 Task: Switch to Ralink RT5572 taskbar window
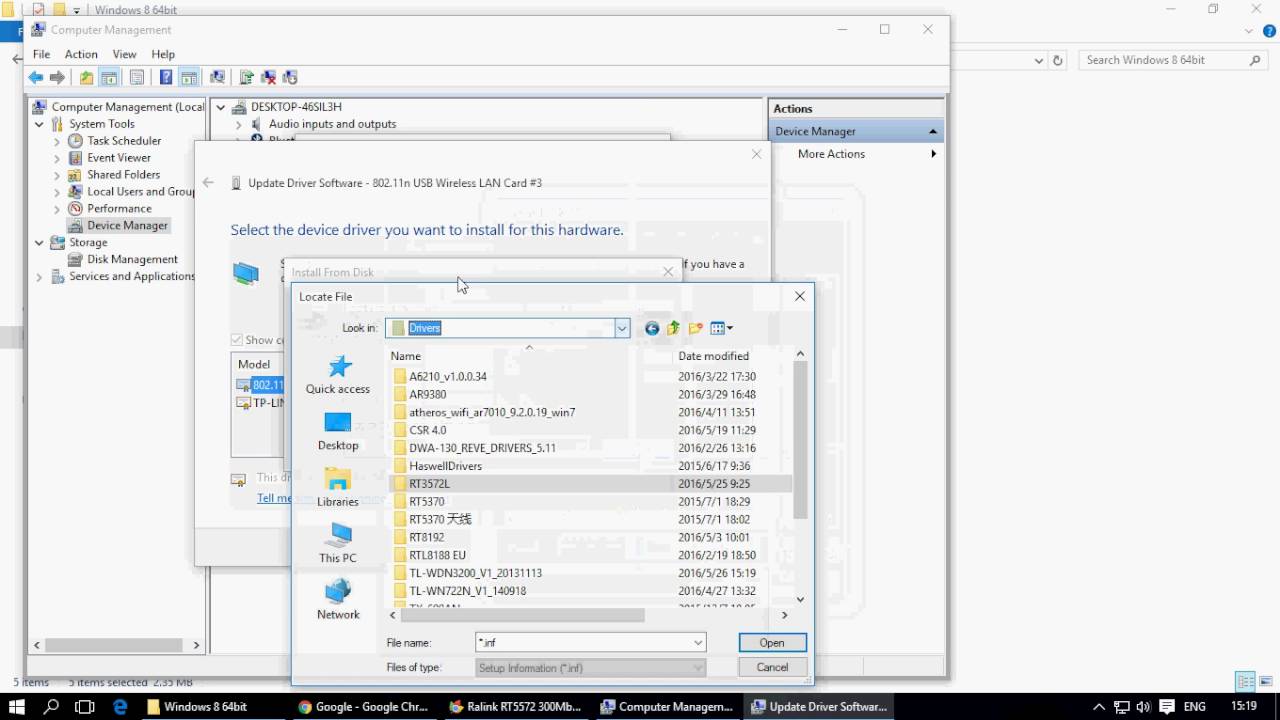click(516, 706)
